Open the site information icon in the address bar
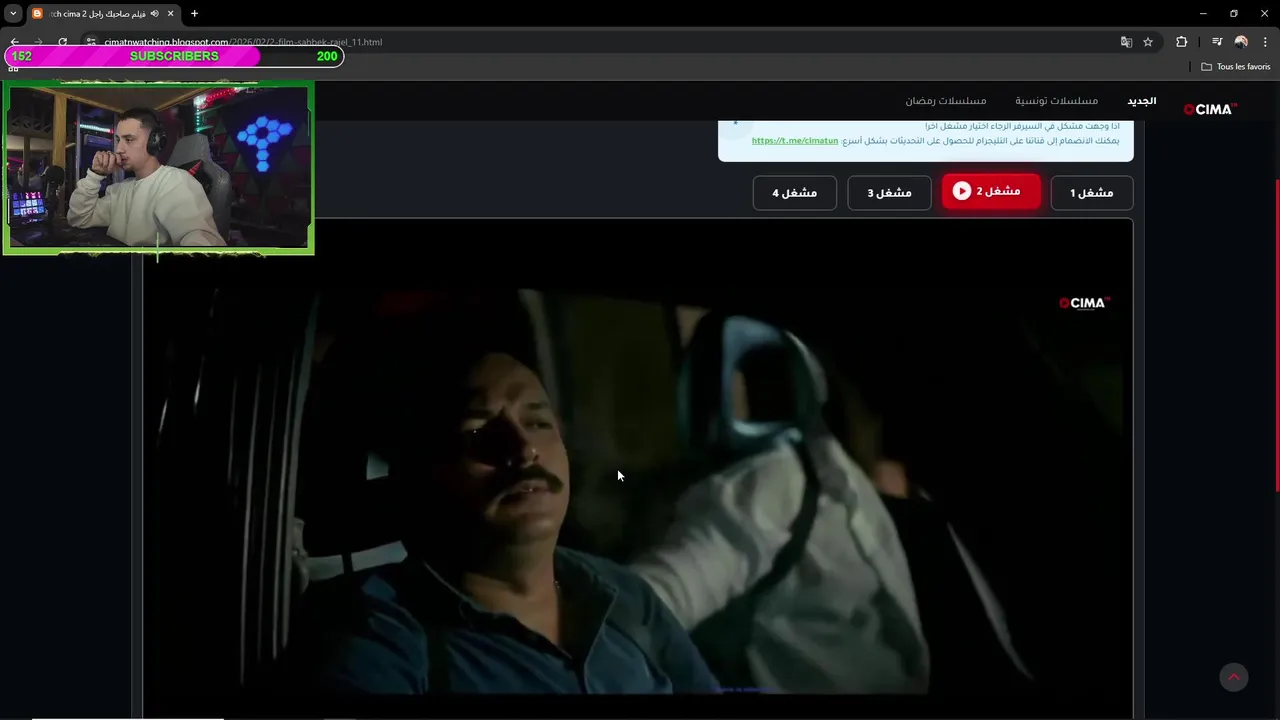The image size is (1280, 720). pos(90,42)
